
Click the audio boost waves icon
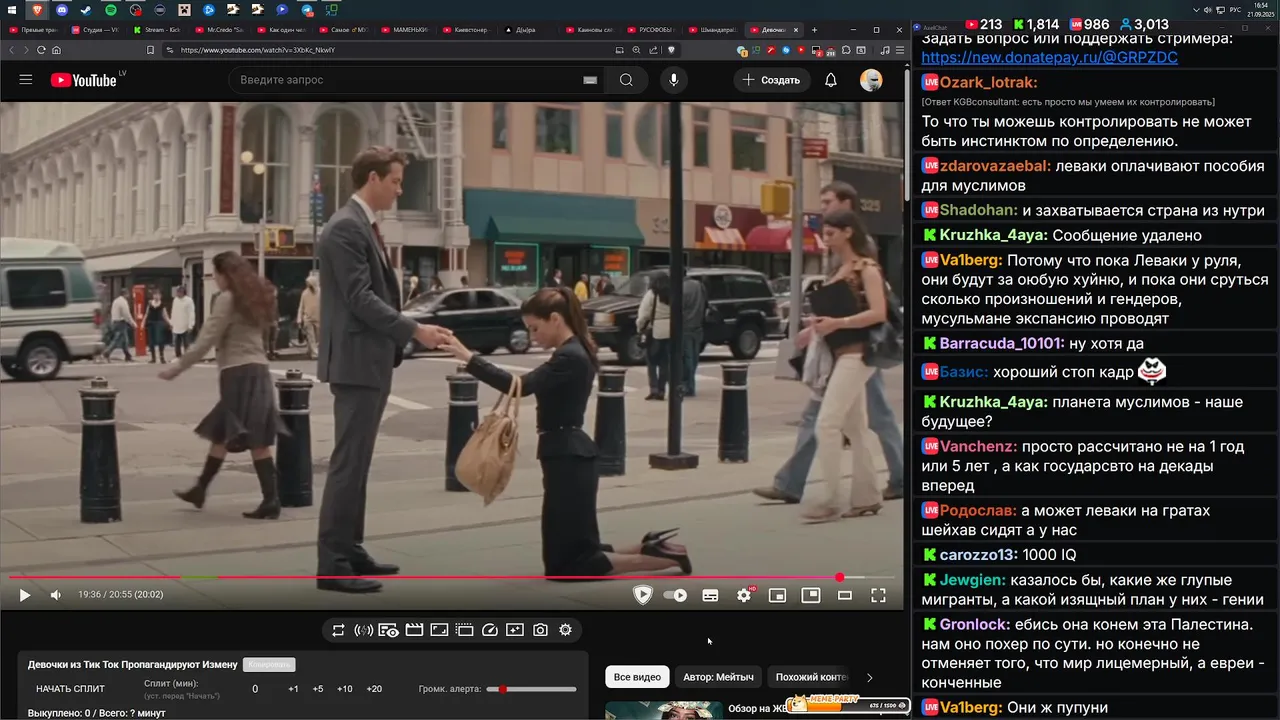[x=364, y=630]
